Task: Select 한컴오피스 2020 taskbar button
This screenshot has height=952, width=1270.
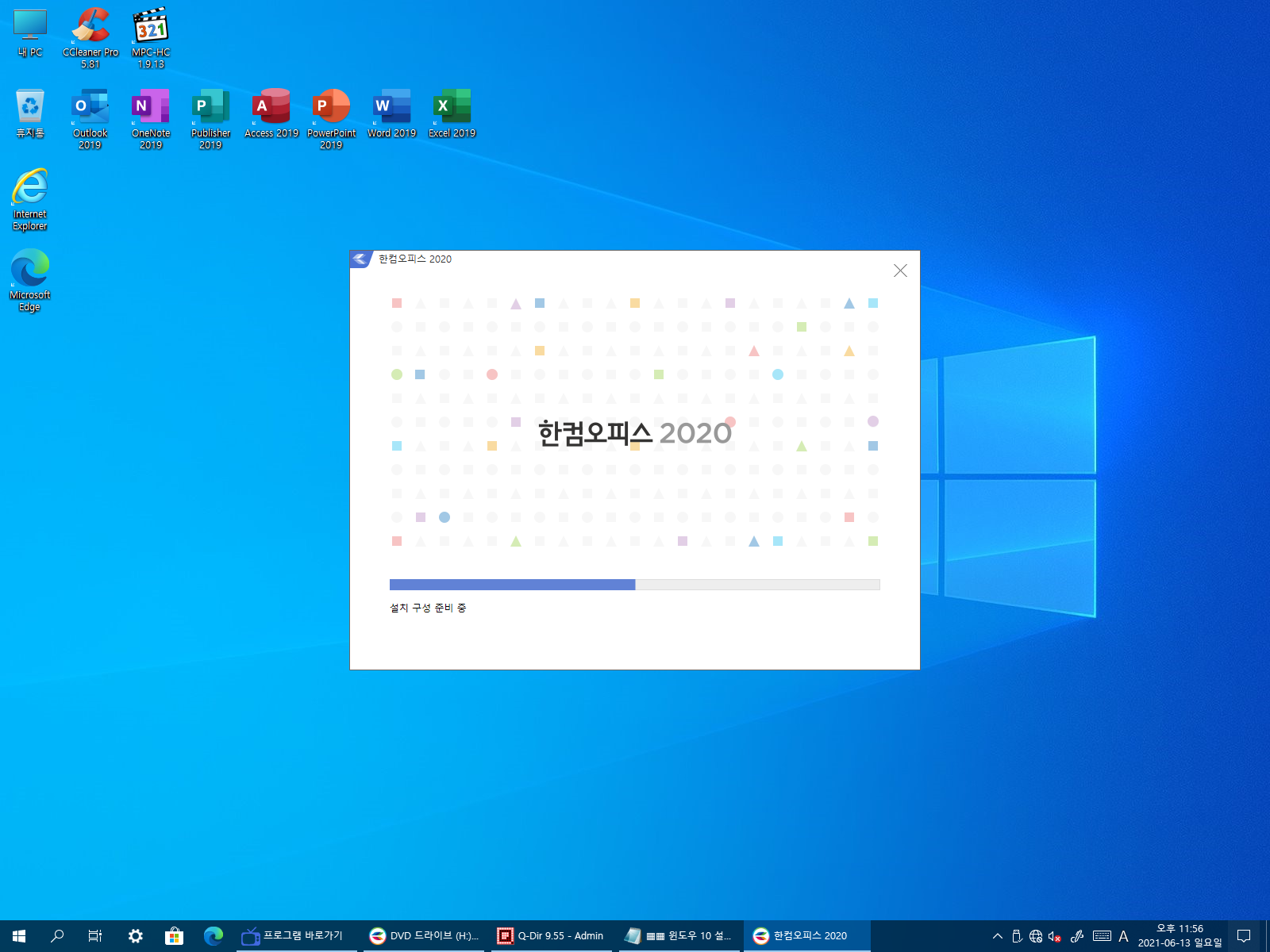Action: coord(806,936)
